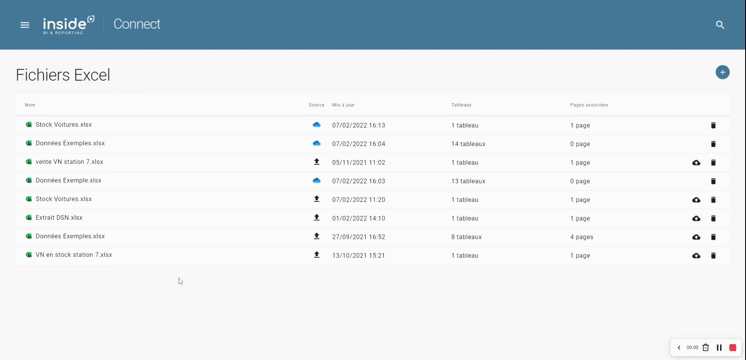Open Stock Voitures.xlsx from 07/02/2022 16:13
The height and width of the screenshot is (360, 746).
(x=64, y=125)
